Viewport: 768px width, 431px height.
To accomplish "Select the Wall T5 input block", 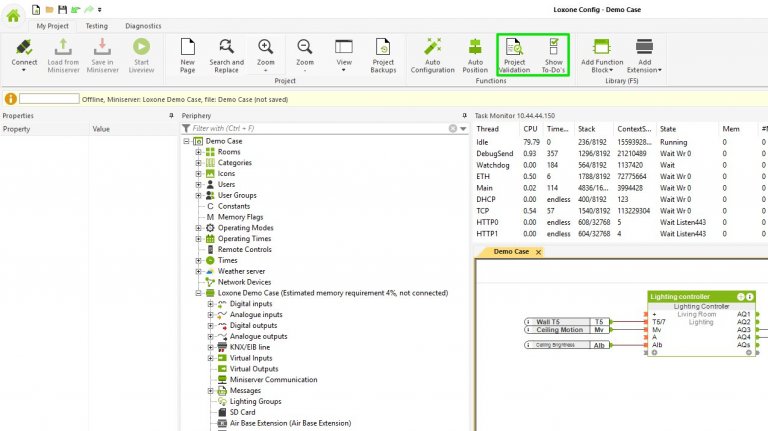I will (567, 322).
